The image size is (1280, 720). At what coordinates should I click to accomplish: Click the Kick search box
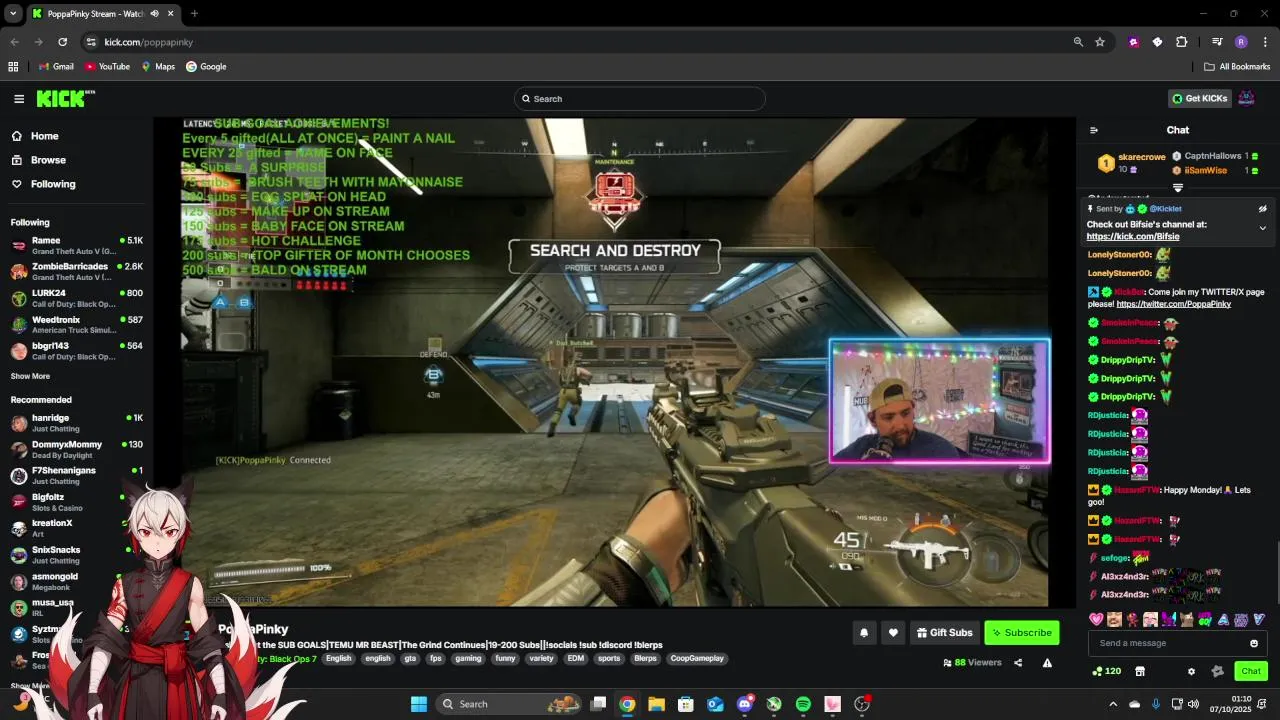(x=640, y=98)
